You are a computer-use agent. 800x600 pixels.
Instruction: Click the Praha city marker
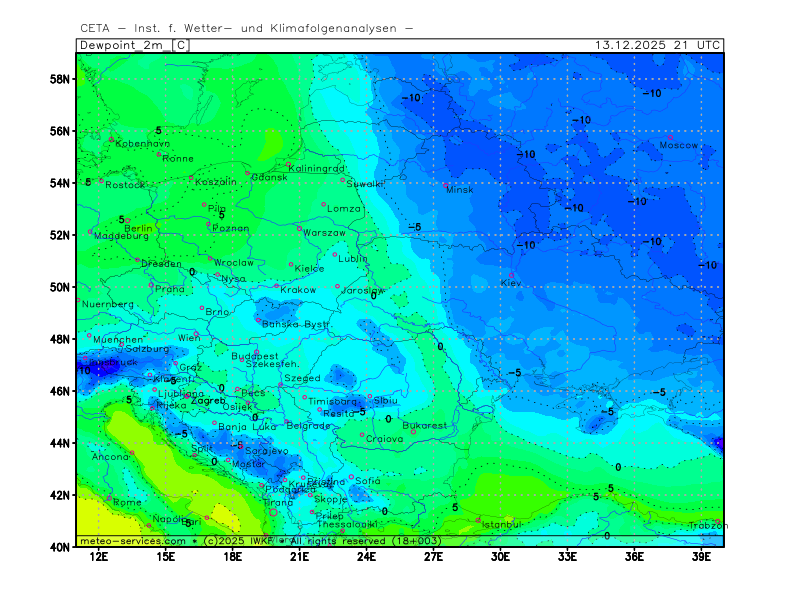point(152,284)
